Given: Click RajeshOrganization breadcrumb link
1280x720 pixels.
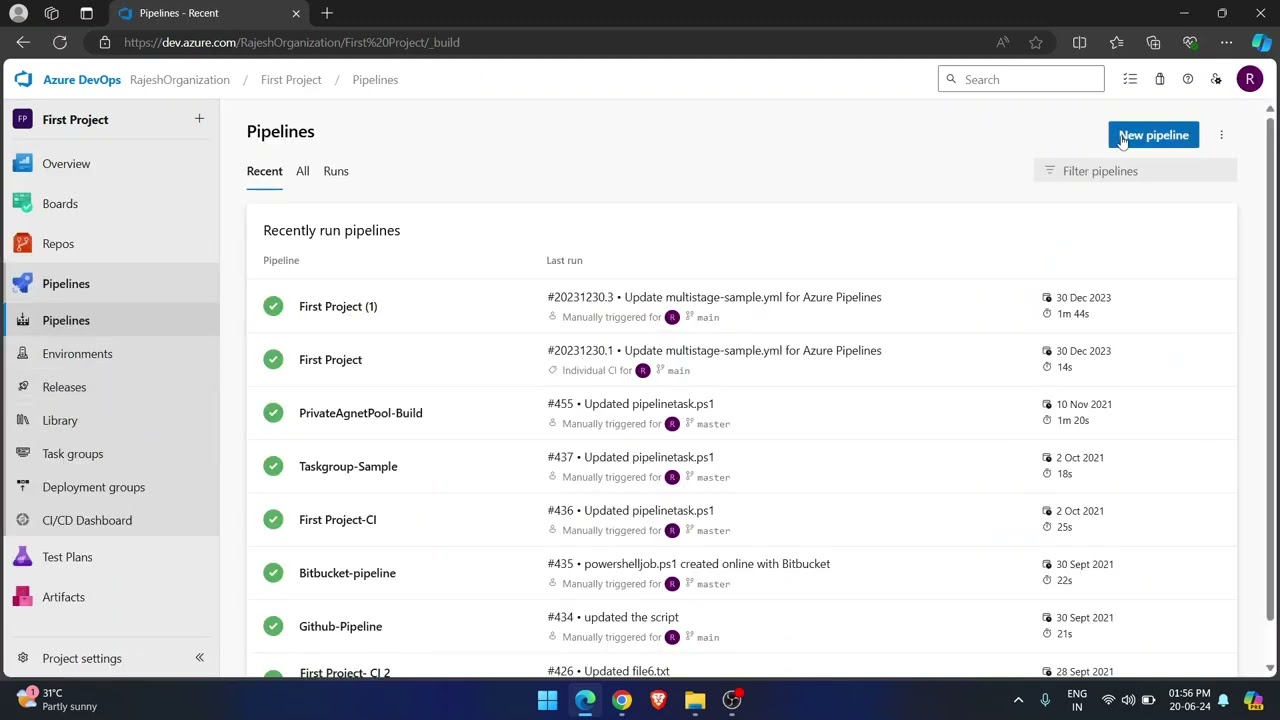Looking at the screenshot, I should 180,80.
